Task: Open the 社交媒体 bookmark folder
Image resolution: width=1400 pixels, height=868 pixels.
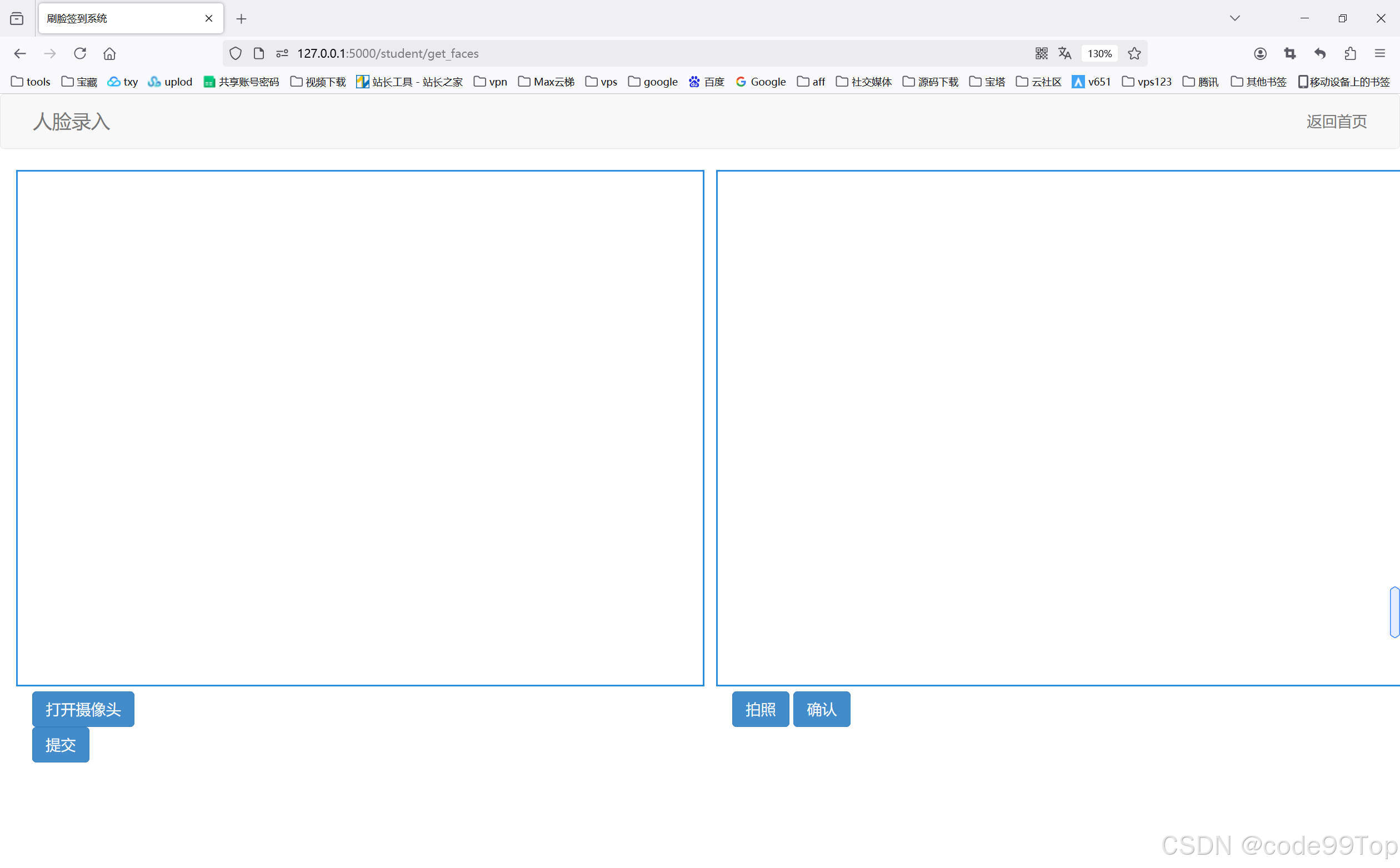Action: pos(864,82)
